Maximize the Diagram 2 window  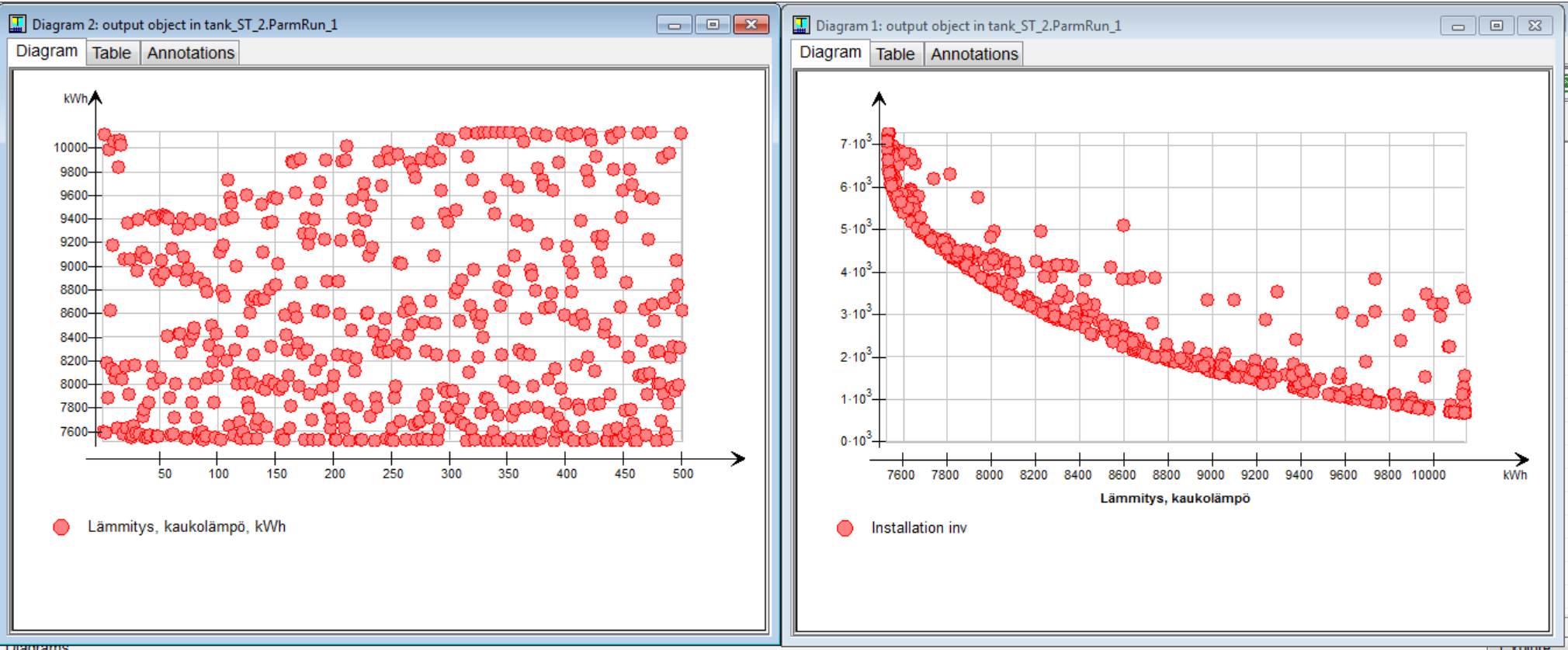pyautogui.click(x=713, y=25)
